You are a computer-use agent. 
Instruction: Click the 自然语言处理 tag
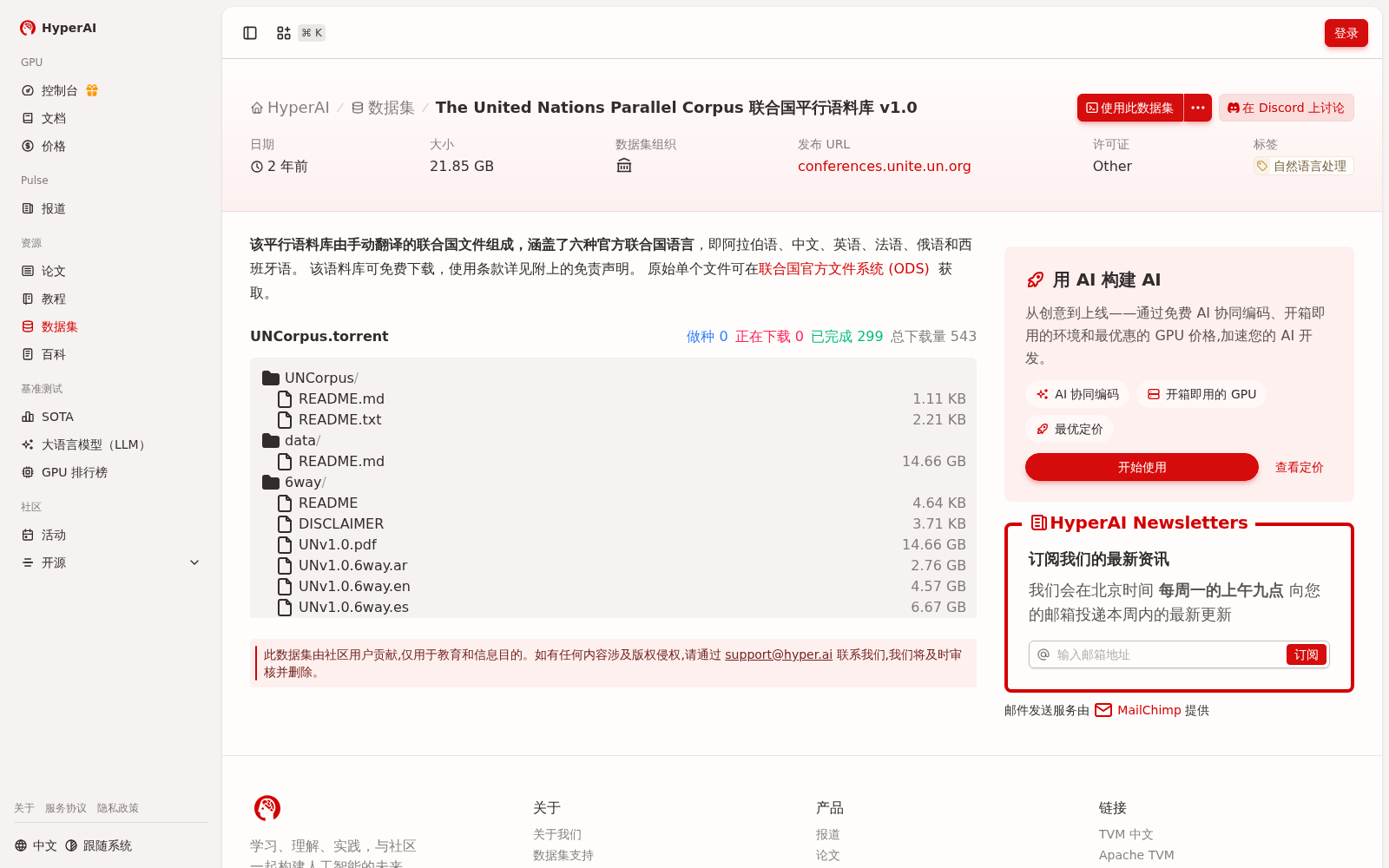pos(1303,166)
